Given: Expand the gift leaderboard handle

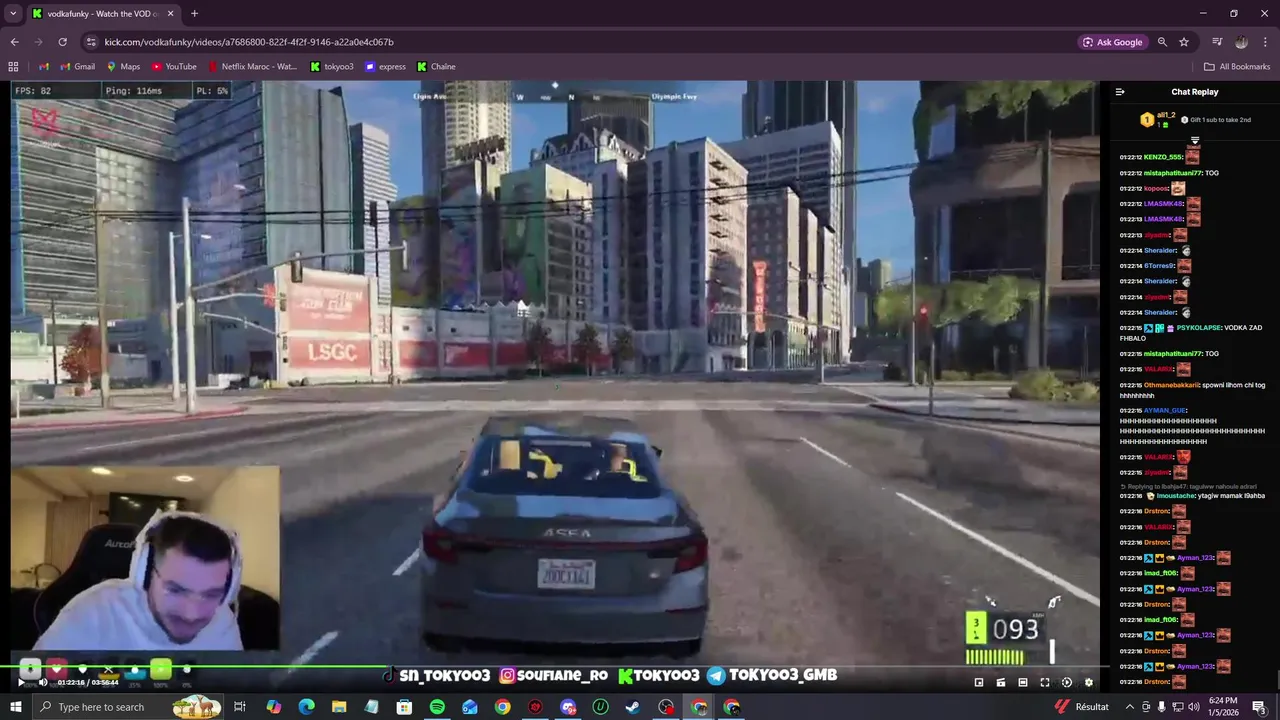Looking at the screenshot, I should 1195,141.
